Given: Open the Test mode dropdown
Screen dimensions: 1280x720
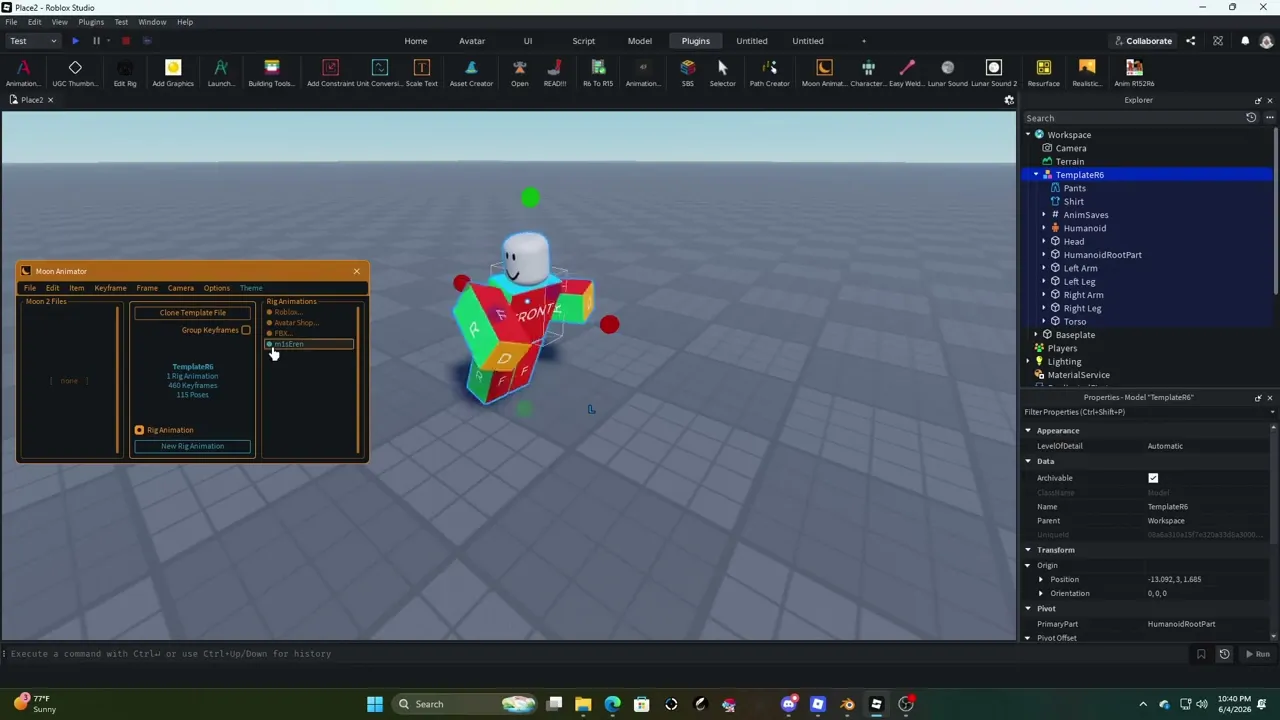Looking at the screenshot, I should (33, 41).
